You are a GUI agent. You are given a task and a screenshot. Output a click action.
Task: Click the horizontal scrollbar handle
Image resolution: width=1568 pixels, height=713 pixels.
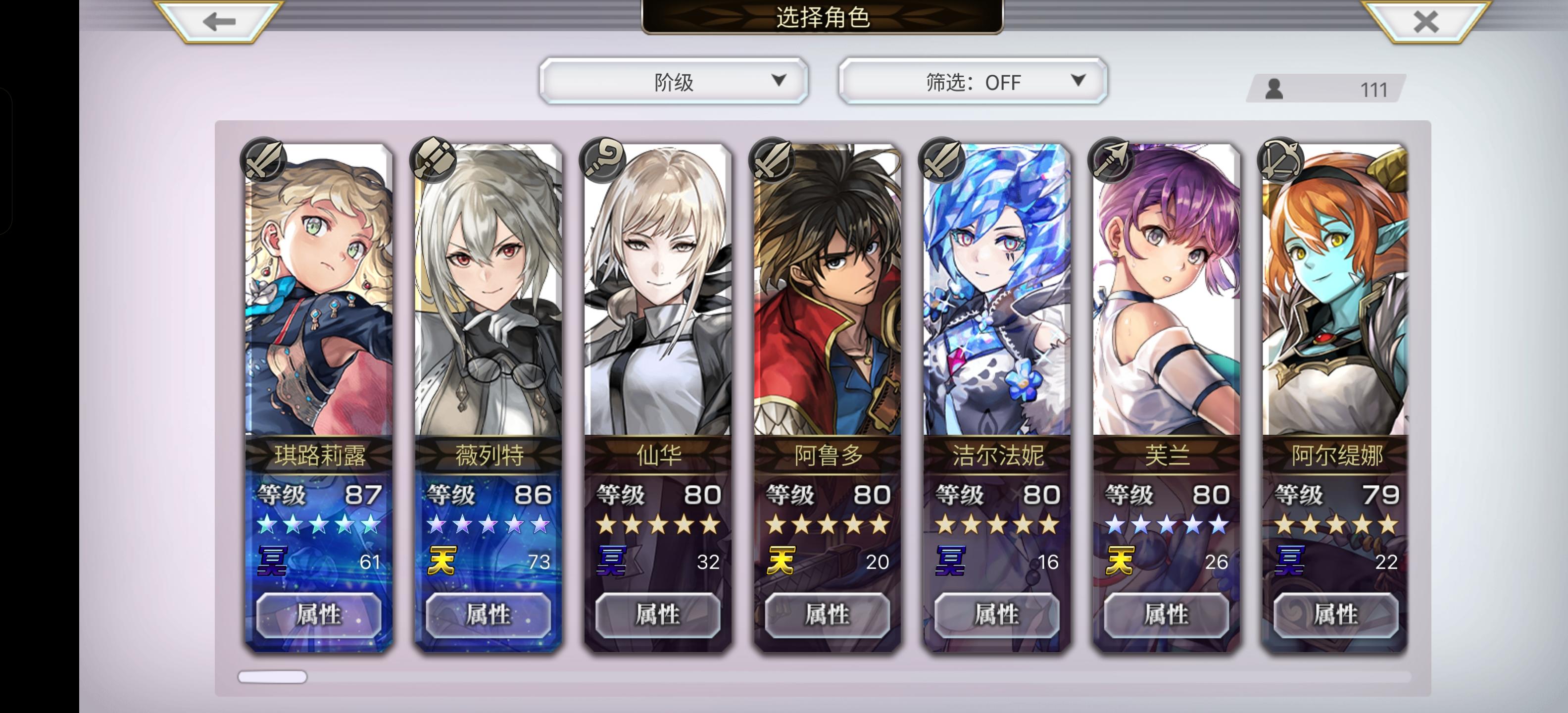coord(272,676)
